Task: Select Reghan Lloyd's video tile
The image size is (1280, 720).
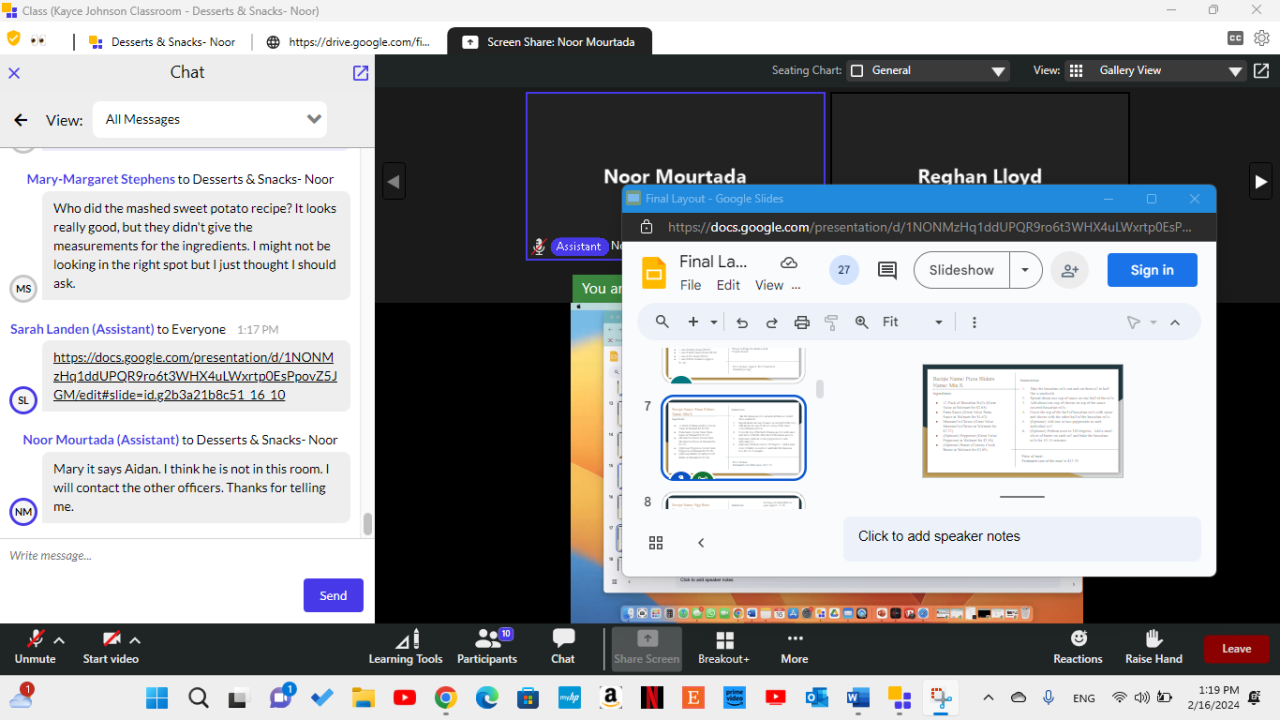Action: (x=980, y=138)
